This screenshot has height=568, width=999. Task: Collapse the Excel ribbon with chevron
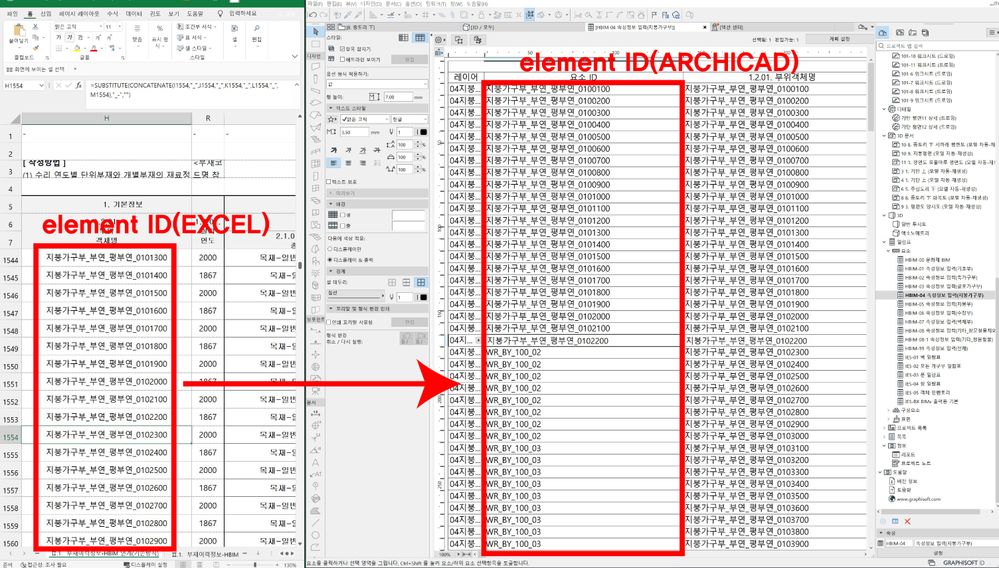point(294,57)
